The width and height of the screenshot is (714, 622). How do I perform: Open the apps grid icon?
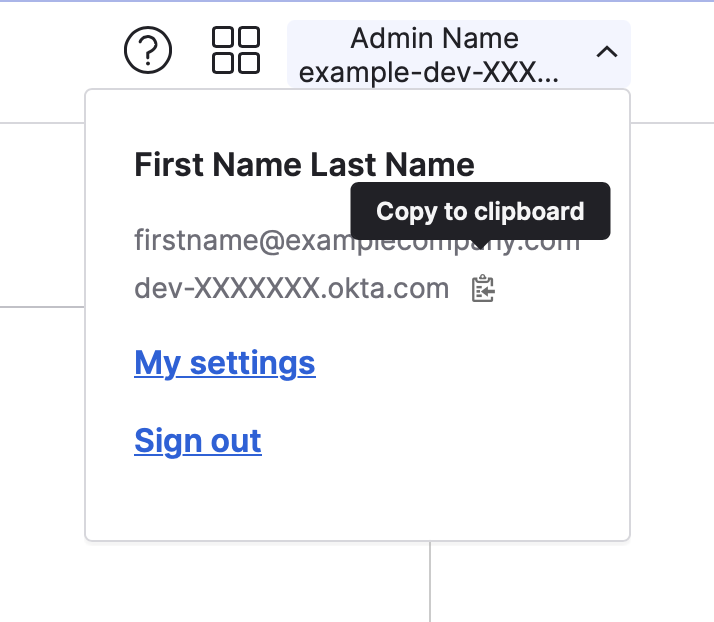tap(236, 50)
